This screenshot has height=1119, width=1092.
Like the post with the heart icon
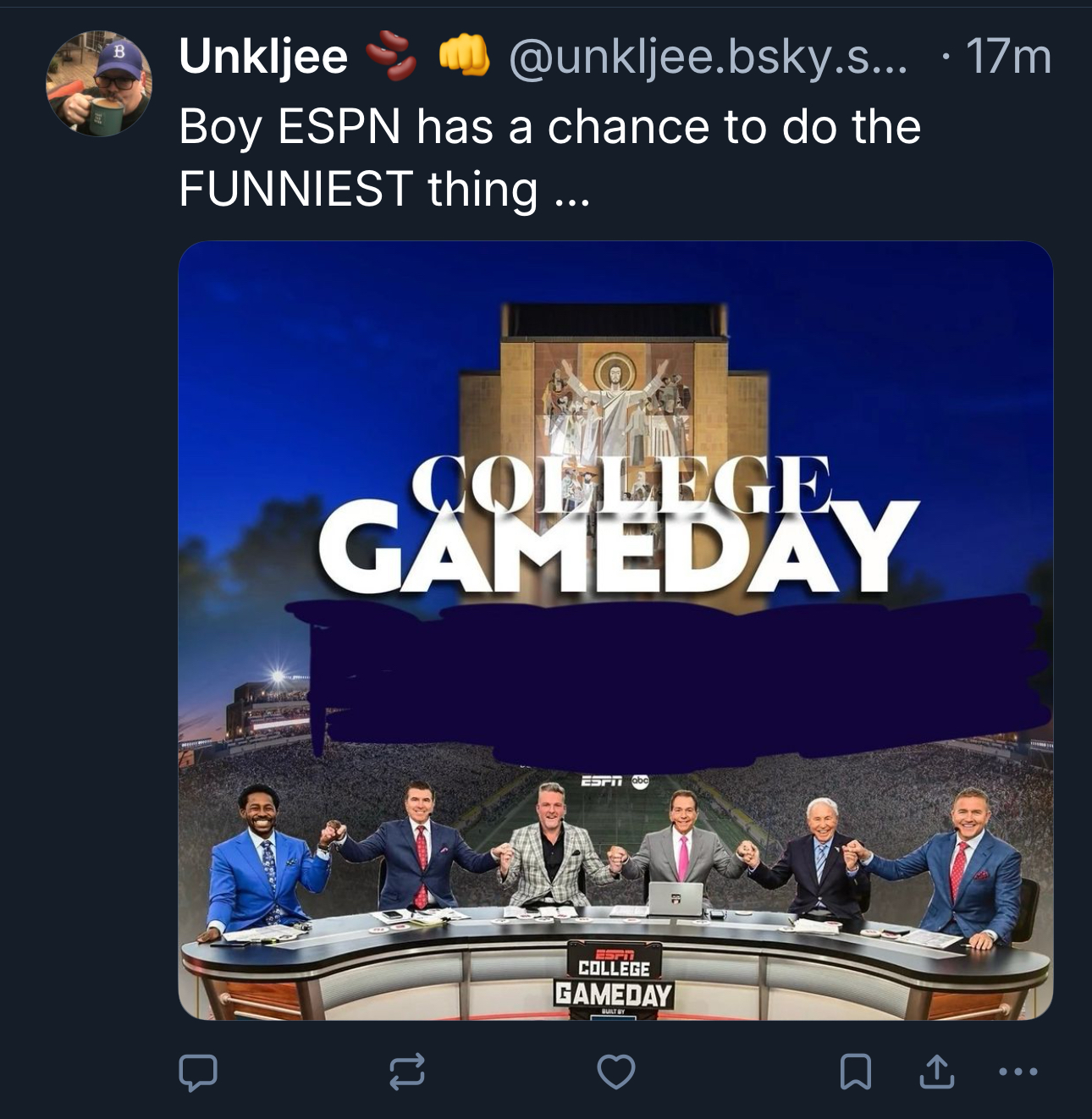tap(615, 1072)
